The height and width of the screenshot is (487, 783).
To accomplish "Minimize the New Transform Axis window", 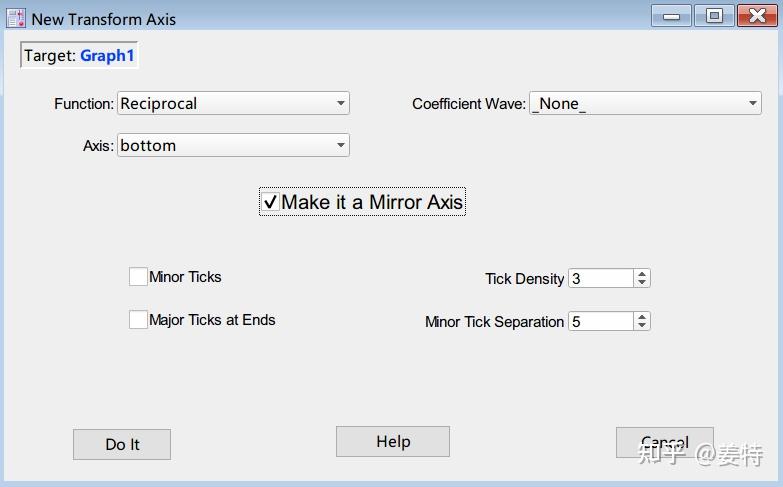I will (x=672, y=16).
